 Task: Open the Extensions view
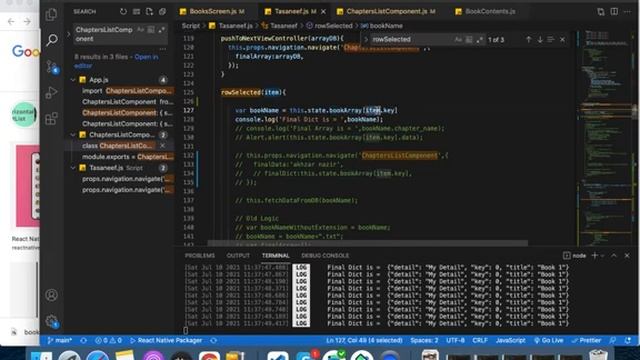51,119
